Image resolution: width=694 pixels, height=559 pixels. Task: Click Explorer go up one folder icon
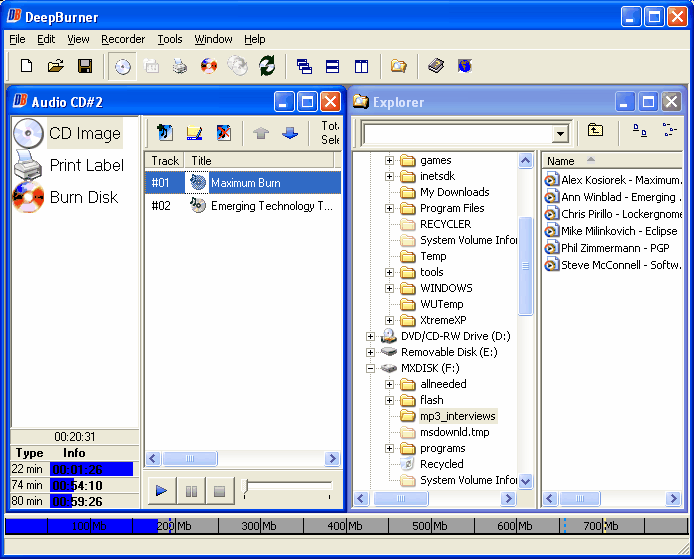595,130
